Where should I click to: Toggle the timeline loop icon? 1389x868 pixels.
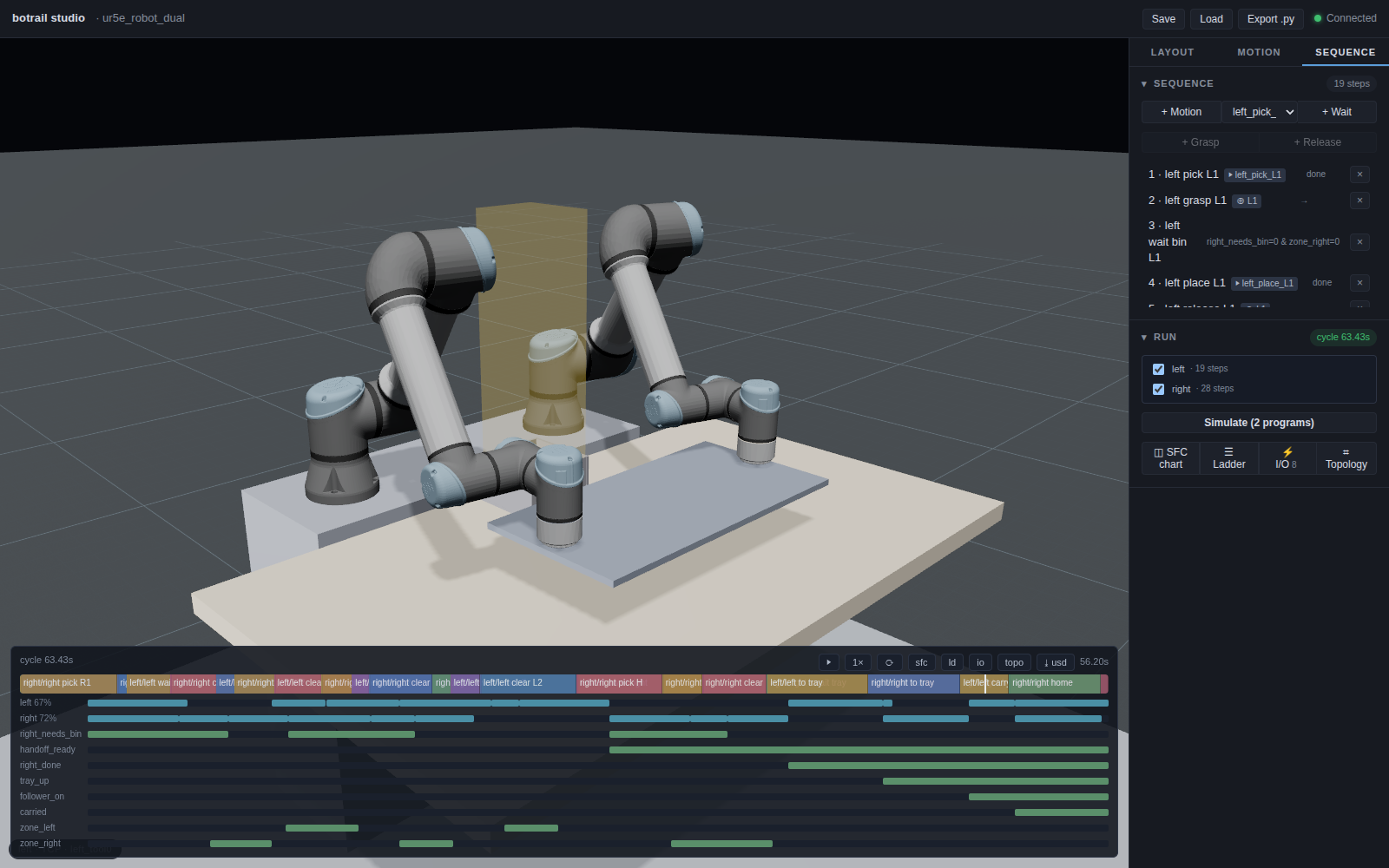pyautogui.click(x=889, y=662)
